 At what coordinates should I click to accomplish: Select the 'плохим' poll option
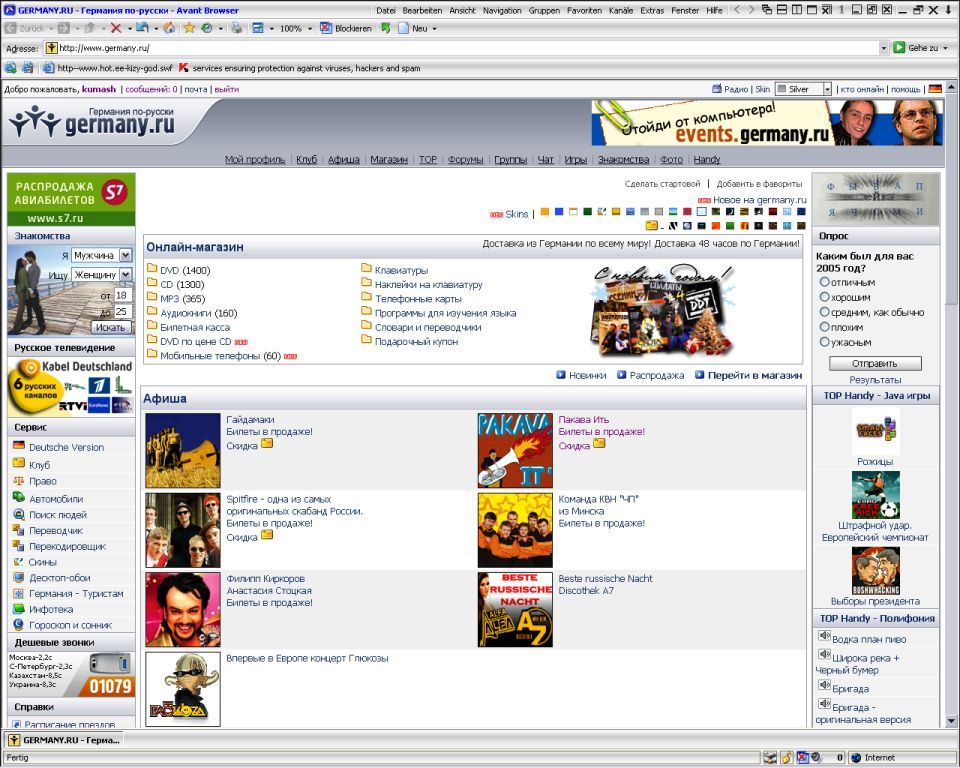pyautogui.click(x=825, y=327)
